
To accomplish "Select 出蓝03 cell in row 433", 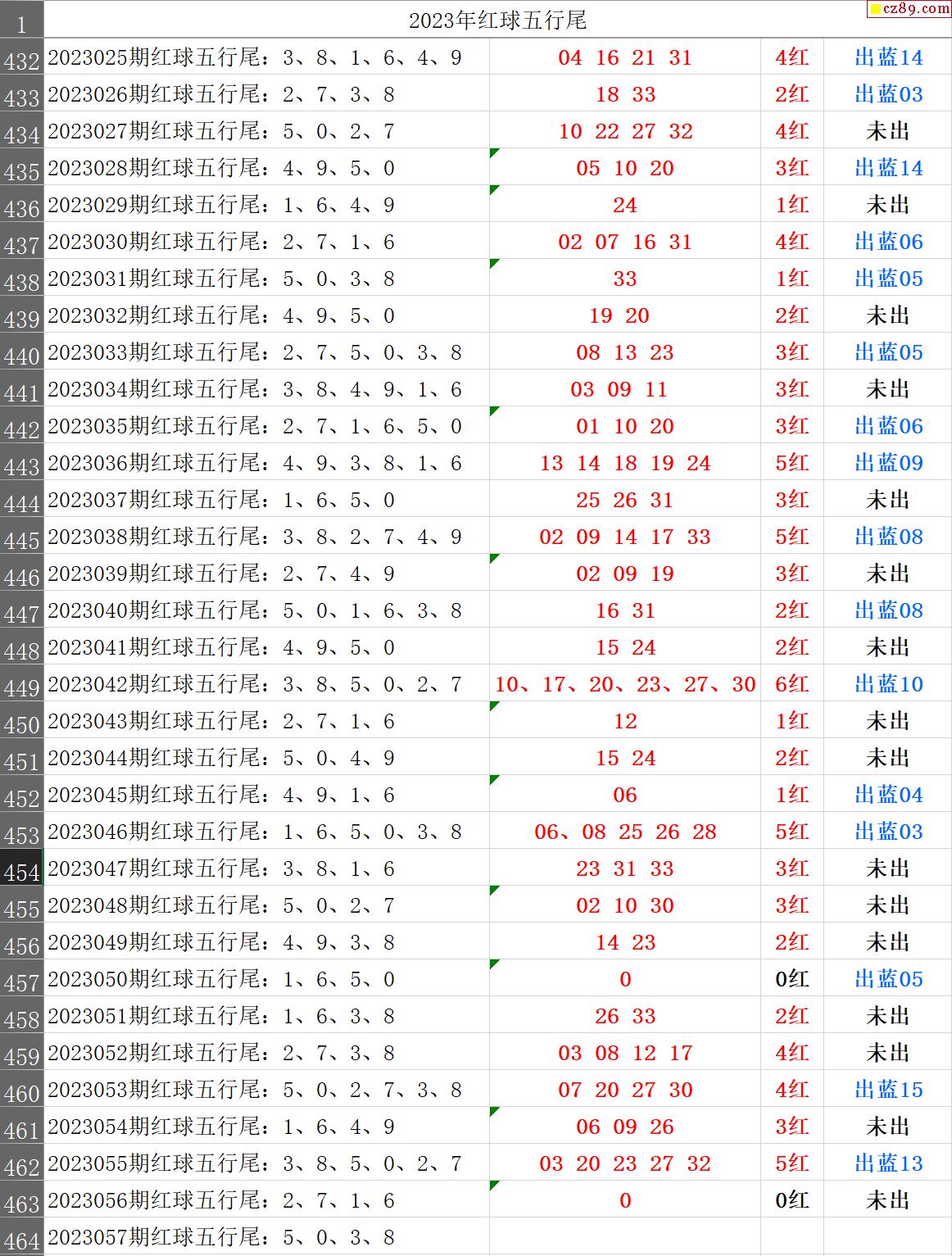I will (x=888, y=94).
